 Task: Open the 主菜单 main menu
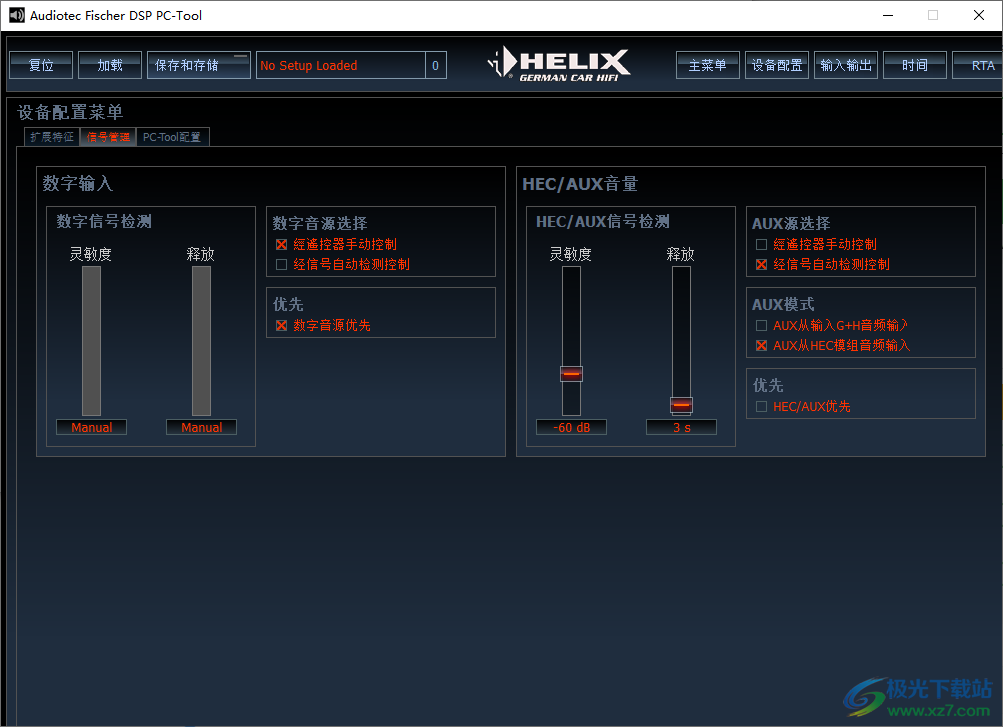[x=707, y=64]
